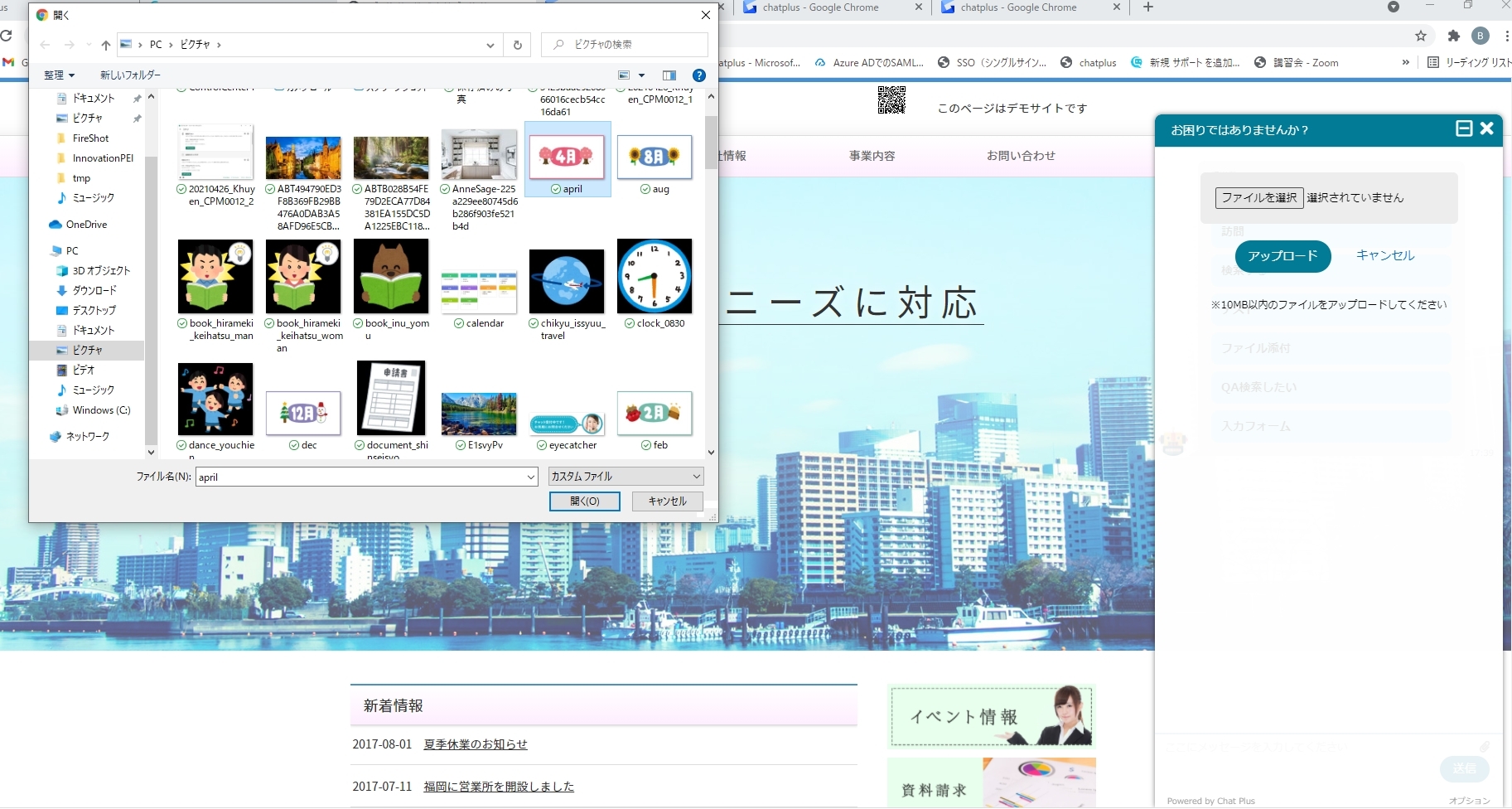The width and height of the screenshot is (1512, 809).
Task: Click the Up folder arrow in dialog
Action: [105, 45]
